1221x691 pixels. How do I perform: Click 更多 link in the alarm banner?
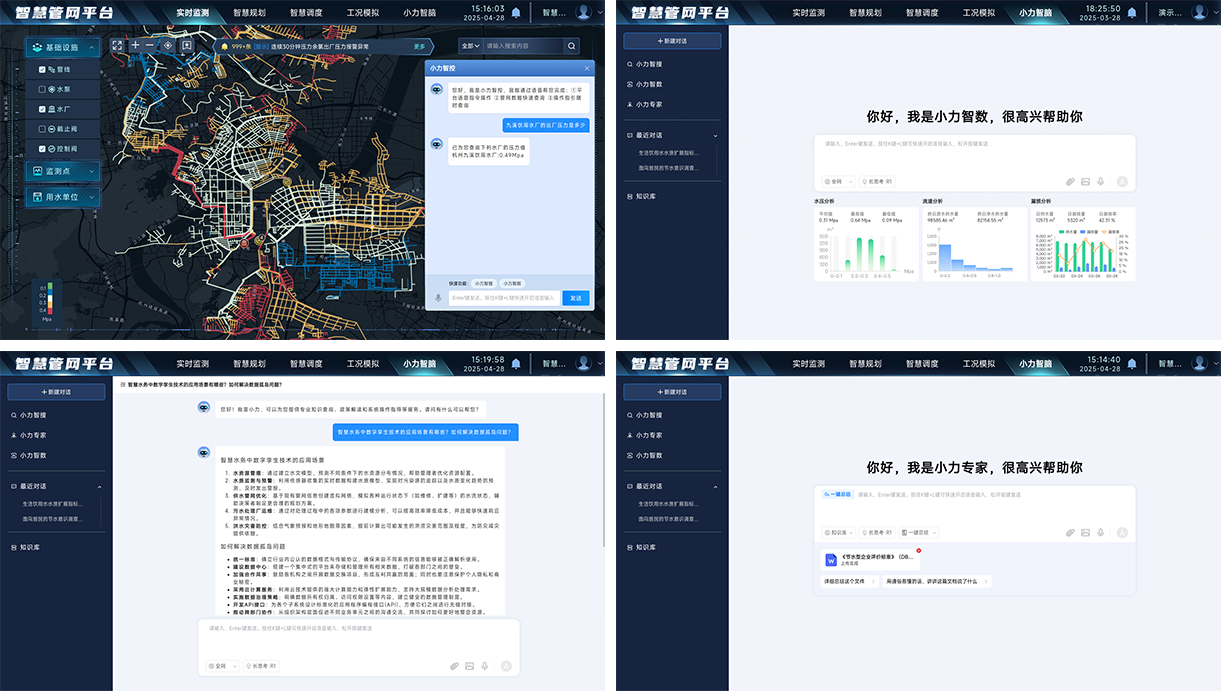click(419, 46)
